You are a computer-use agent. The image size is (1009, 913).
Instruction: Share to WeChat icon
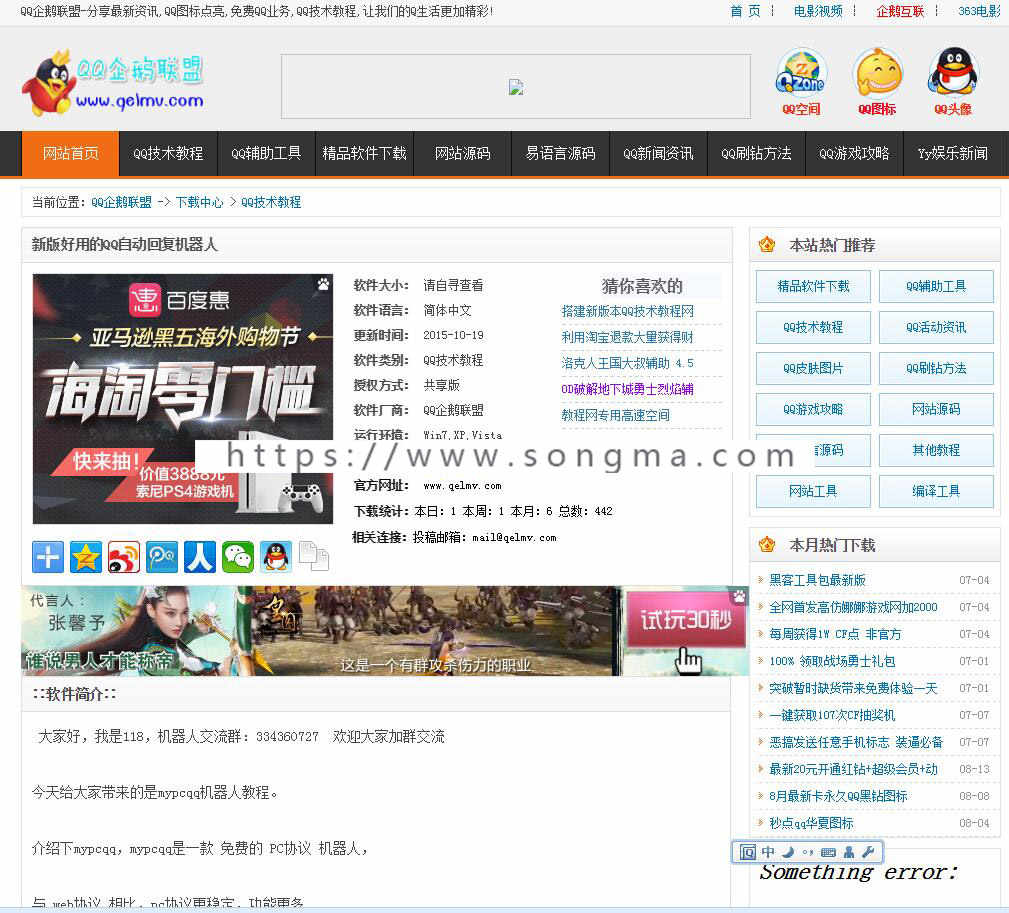pyautogui.click(x=237, y=557)
